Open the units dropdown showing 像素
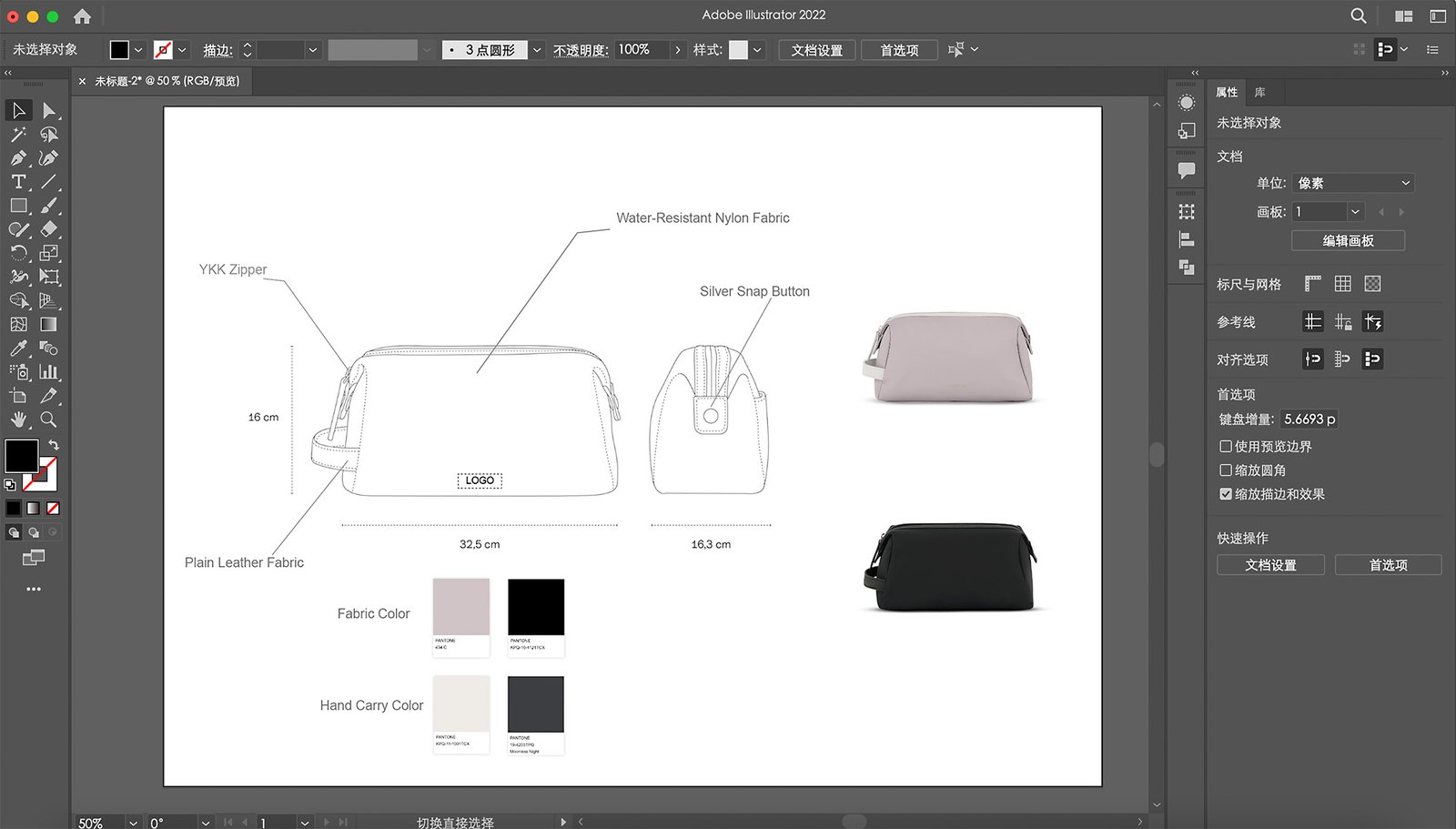The width and height of the screenshot is (1456, 829). (x=1353, y=183)
